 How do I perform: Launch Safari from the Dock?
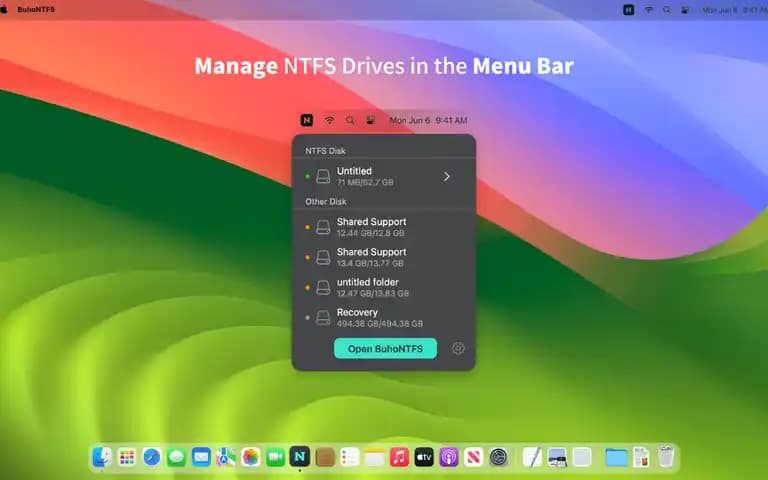(x=151, y=457)
